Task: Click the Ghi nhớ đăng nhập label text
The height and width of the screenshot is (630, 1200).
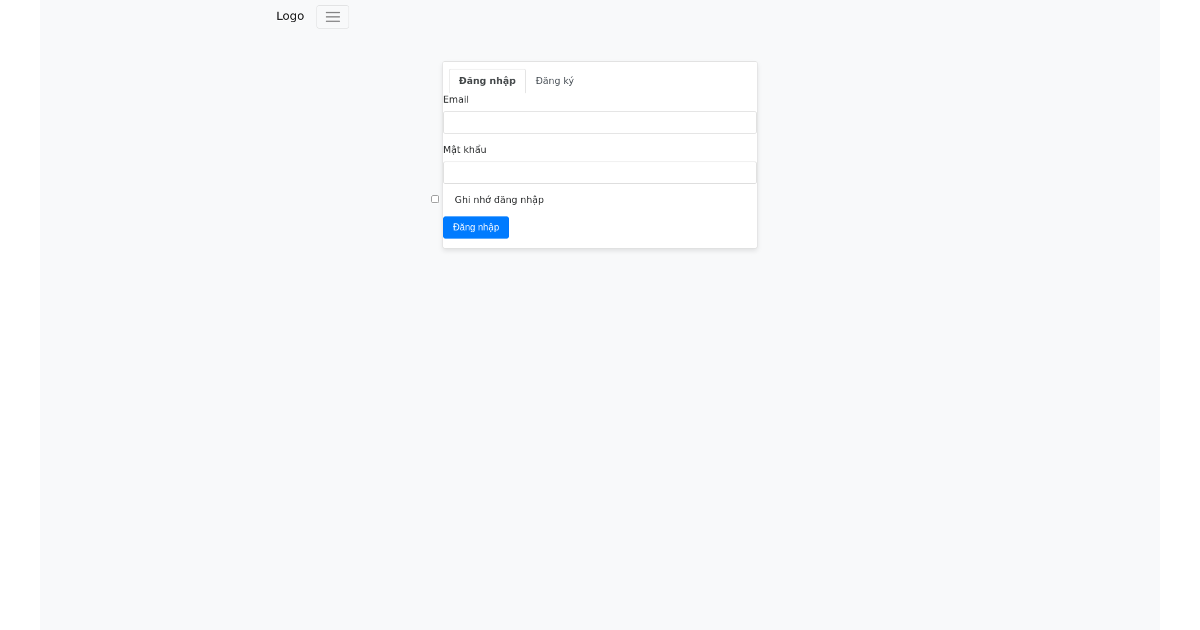Action: 499,200
